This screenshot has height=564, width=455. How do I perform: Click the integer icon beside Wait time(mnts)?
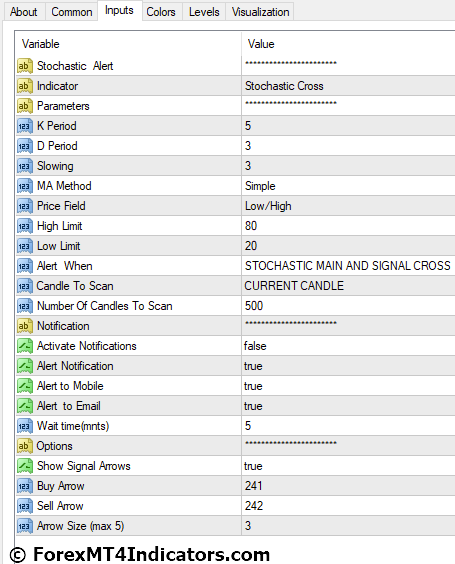(x=25, y=426)
